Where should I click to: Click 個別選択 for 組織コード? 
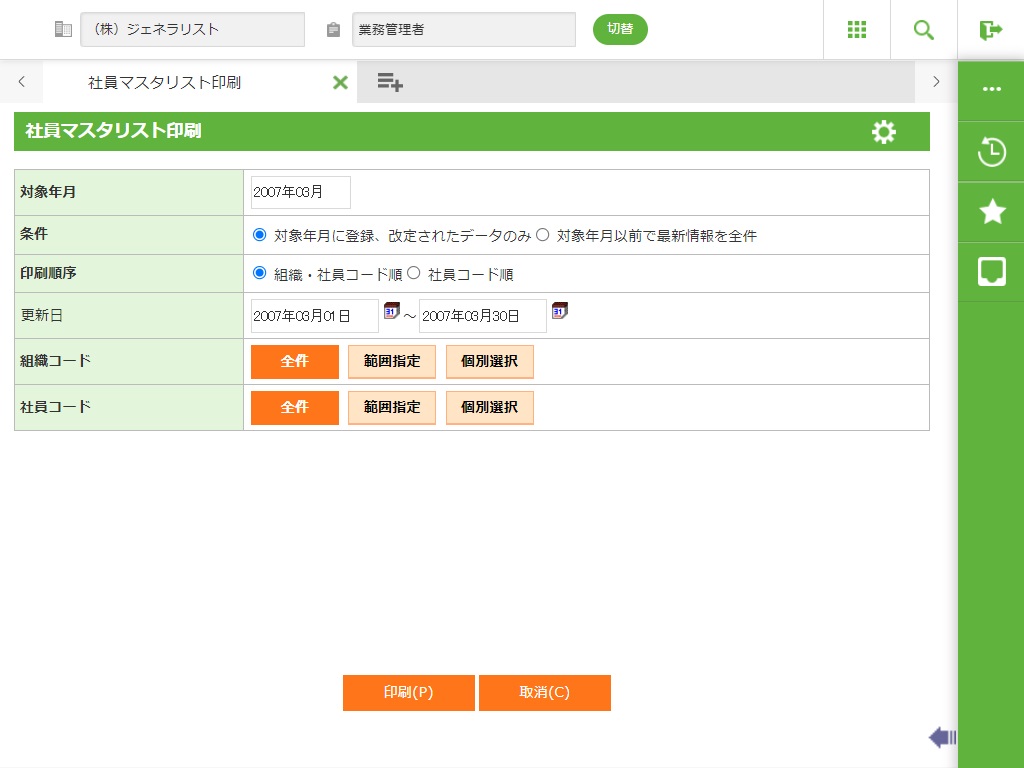pos(490,362)
